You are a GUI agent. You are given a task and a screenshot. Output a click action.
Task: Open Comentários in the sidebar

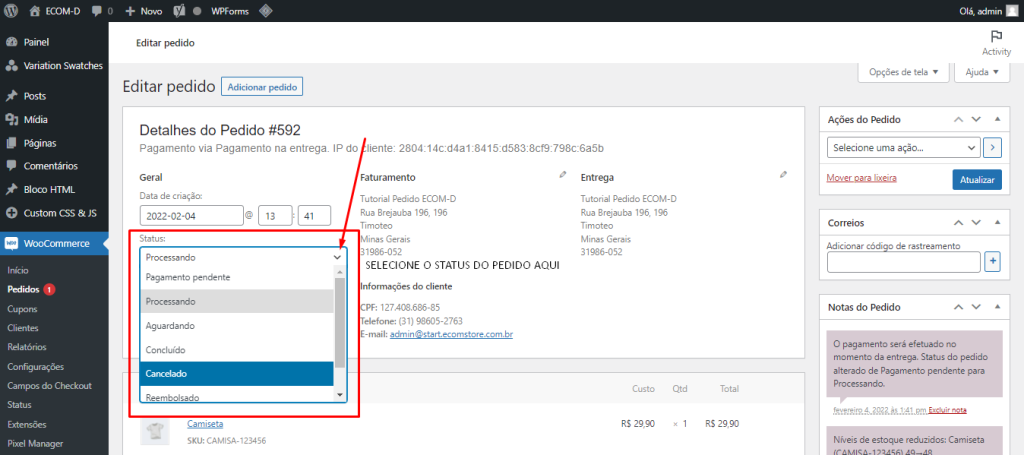(x=50, y=166)
